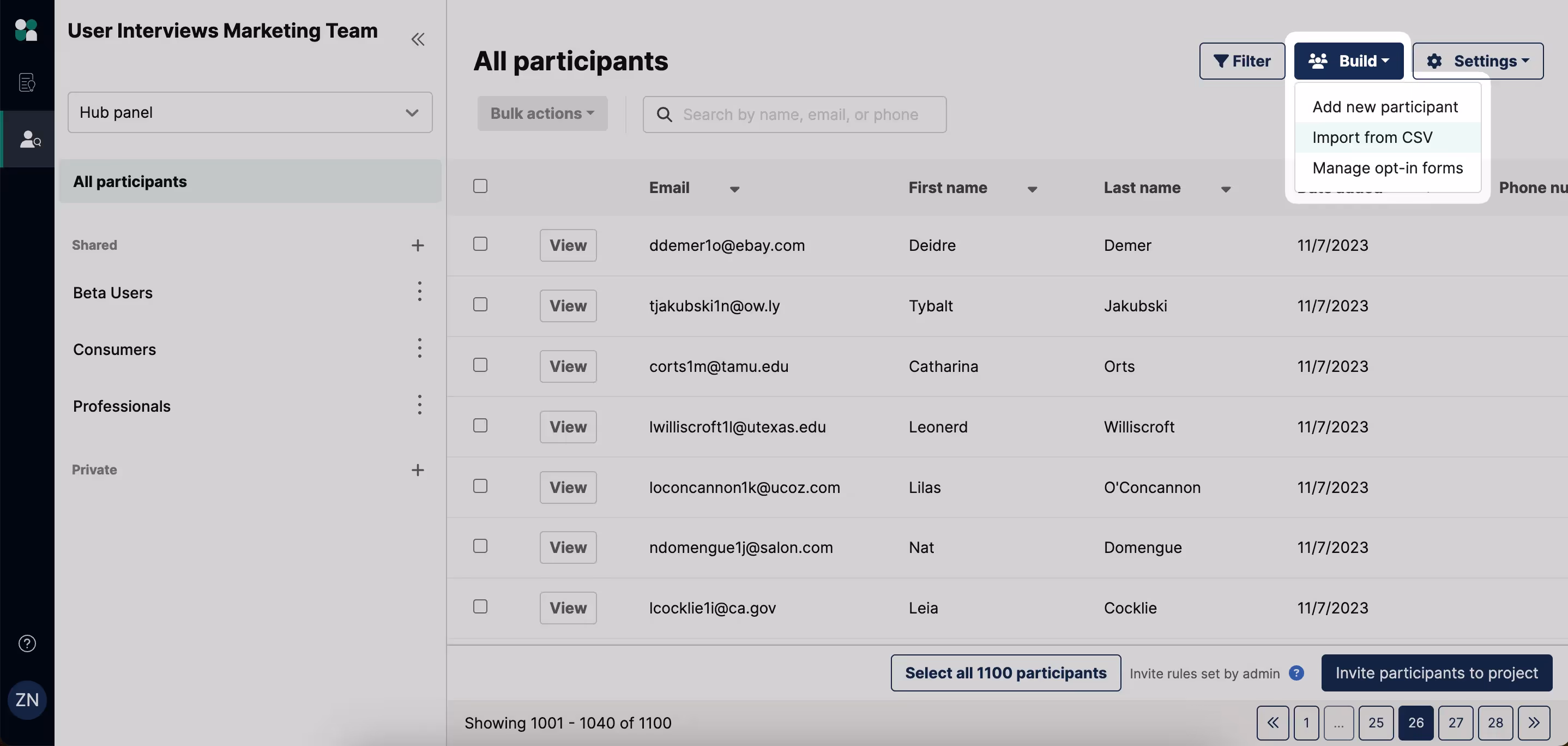Open the Bulk actions dropdown
Screen dimensions: 1568x746
coord(542,113)
